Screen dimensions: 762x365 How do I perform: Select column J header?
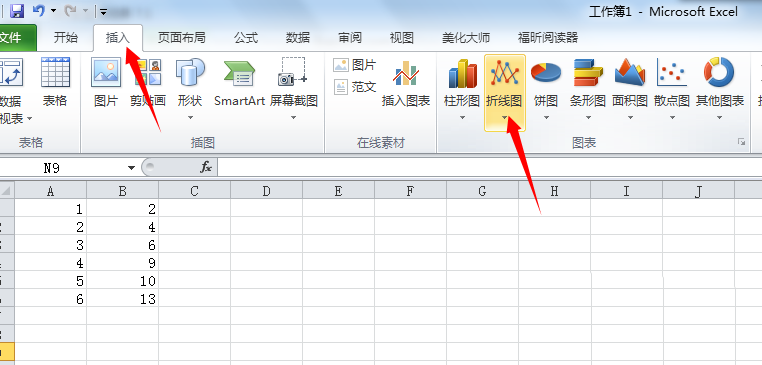point(698,191)
